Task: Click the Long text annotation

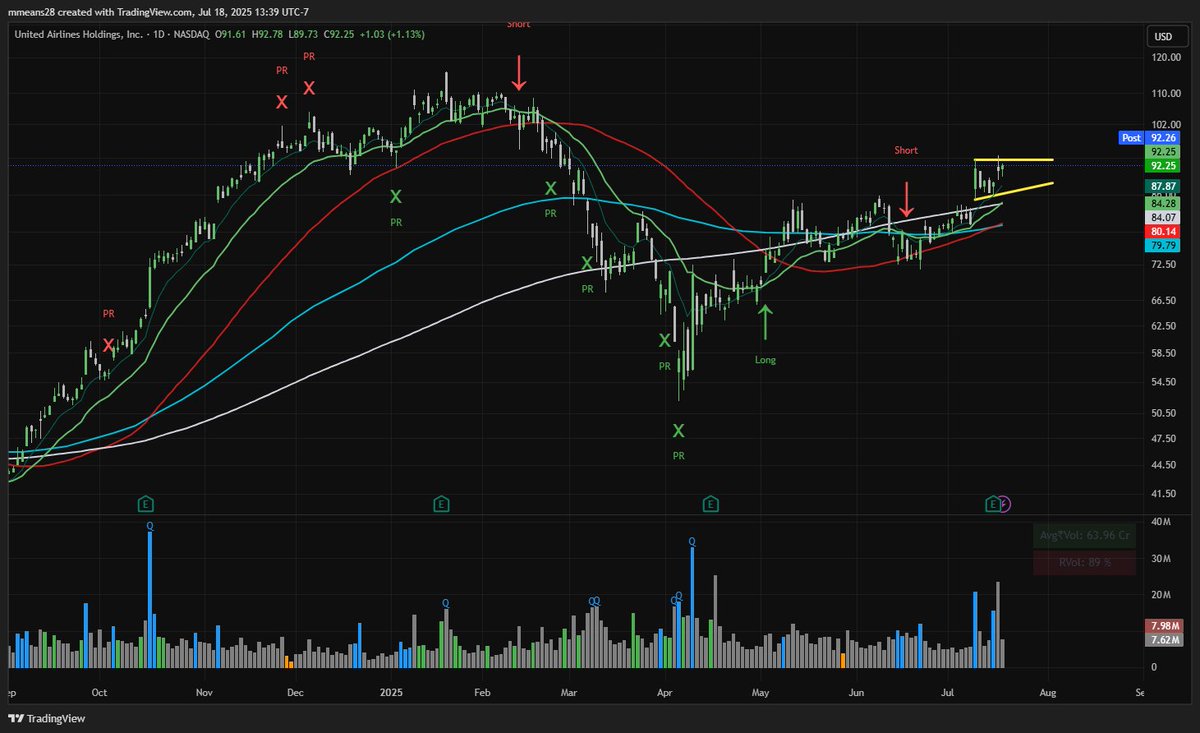Action: tap(765, 360)
